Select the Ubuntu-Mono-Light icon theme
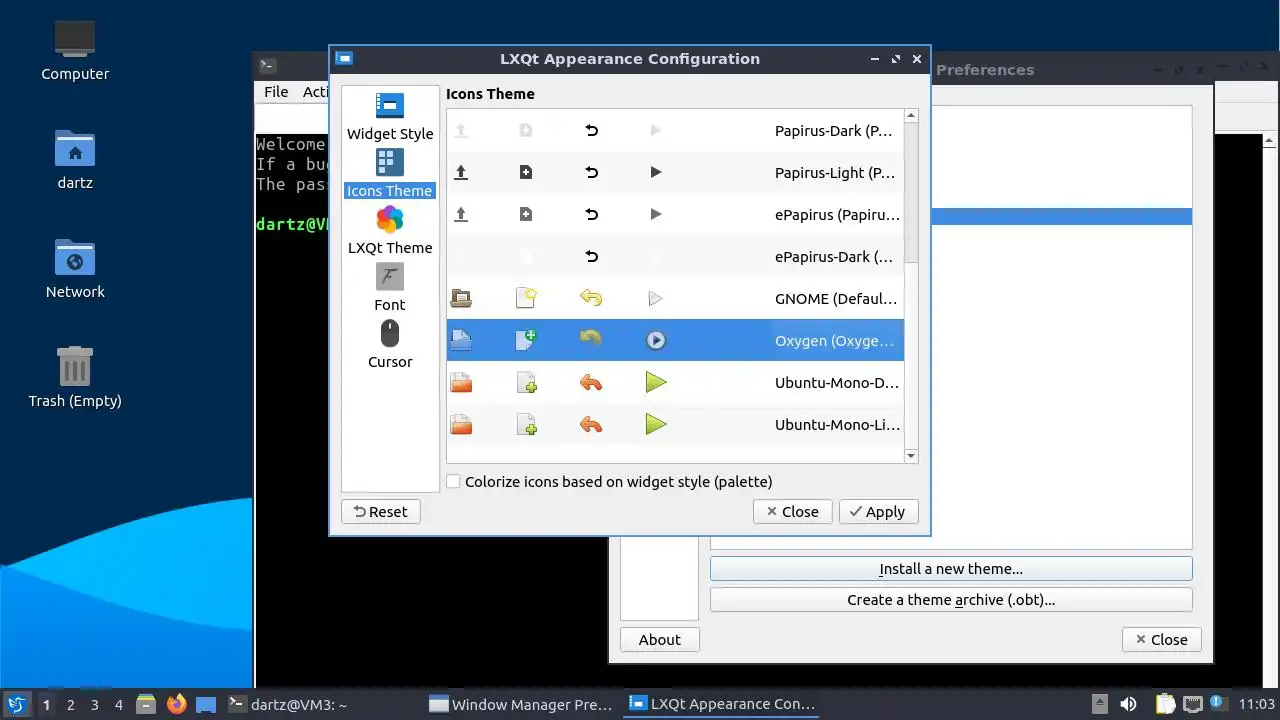 point(675,425)
